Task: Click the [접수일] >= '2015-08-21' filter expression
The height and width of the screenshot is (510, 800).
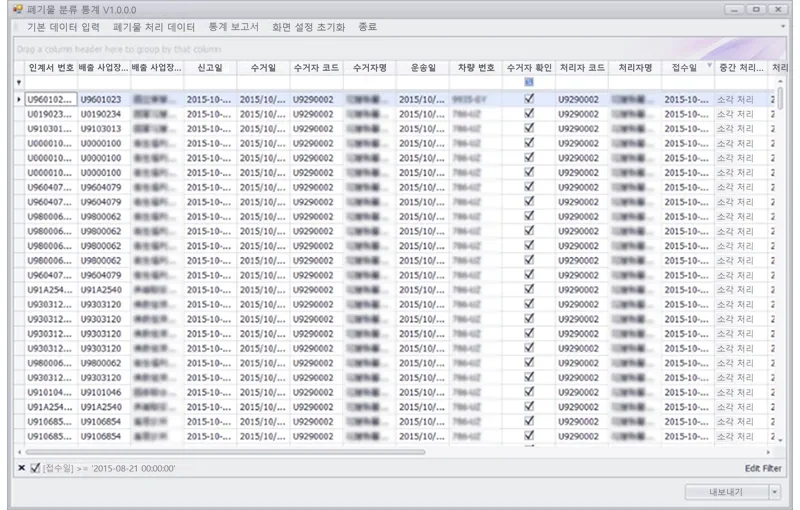Action: pyautogui.click(x=109, y=468)
